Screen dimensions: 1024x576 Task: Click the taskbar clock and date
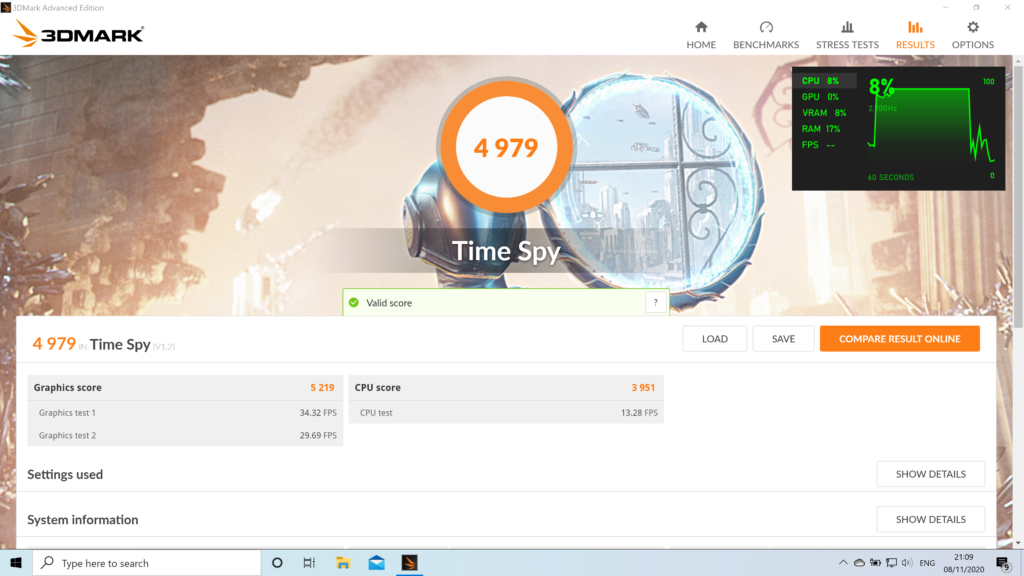point(963,562)
